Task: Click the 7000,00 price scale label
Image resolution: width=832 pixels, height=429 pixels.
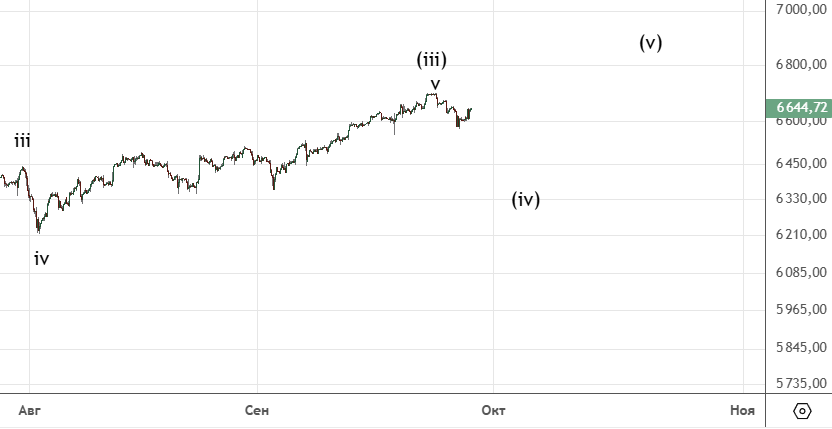Action: (802, 10)
